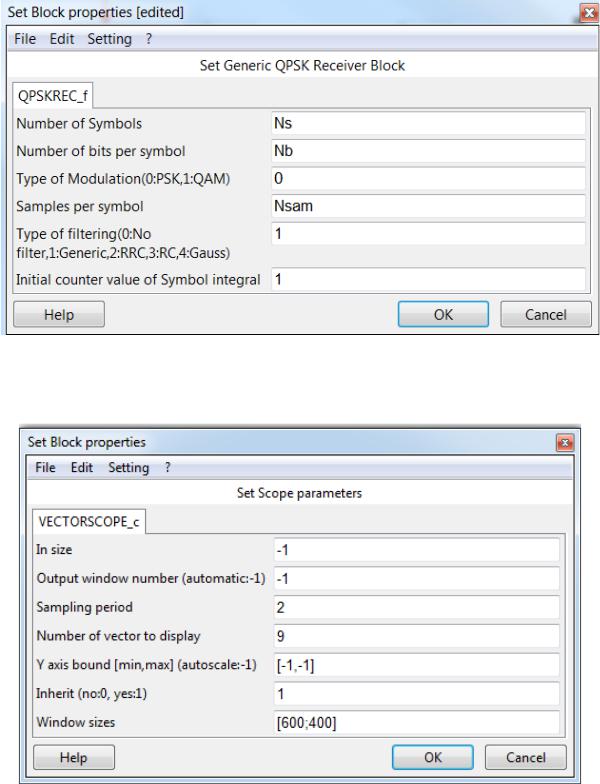Open Setting menu in QPSK Receiver dialog

click(110, 39)
